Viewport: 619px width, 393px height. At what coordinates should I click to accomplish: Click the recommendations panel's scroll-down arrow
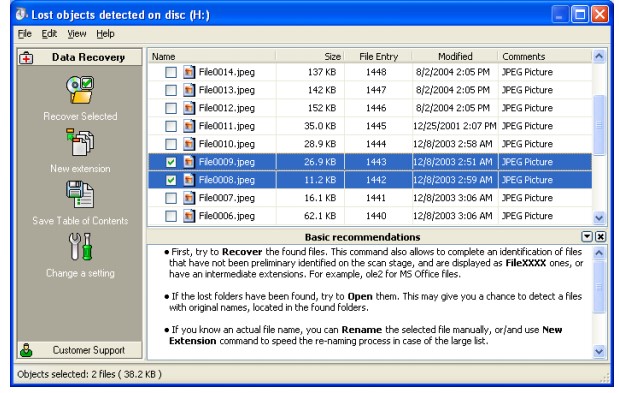tap(599, 351)
